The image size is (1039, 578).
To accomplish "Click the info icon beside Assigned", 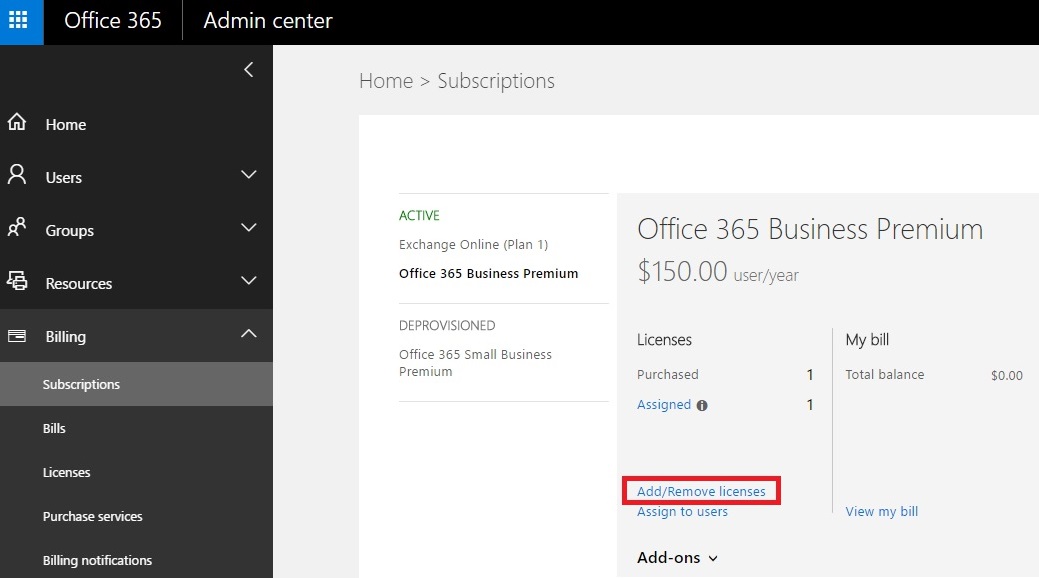I will (702, 406).
